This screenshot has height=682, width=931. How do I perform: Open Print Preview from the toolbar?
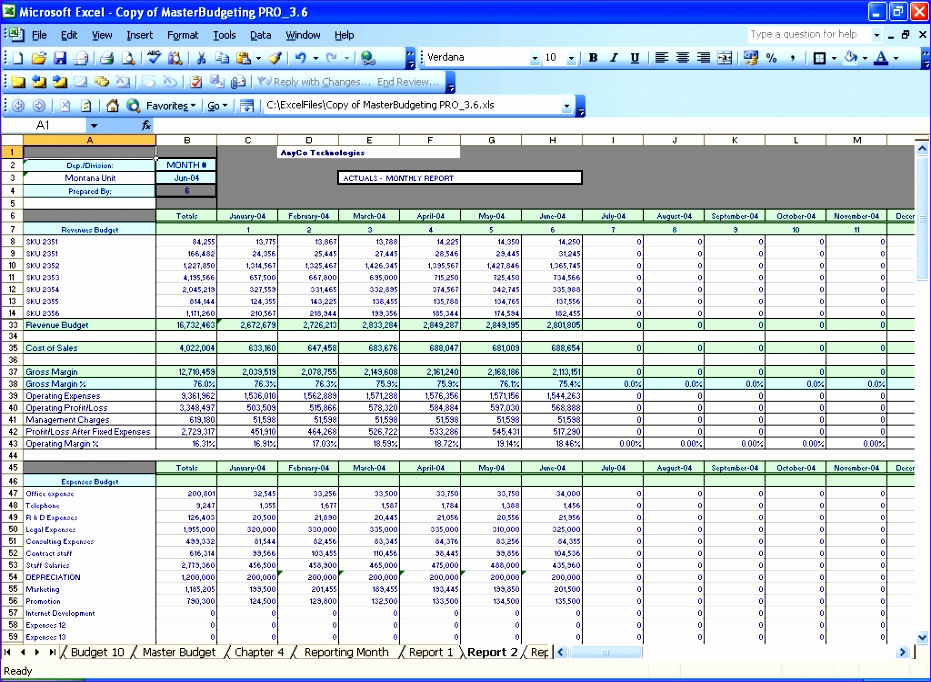coord(128,58)
